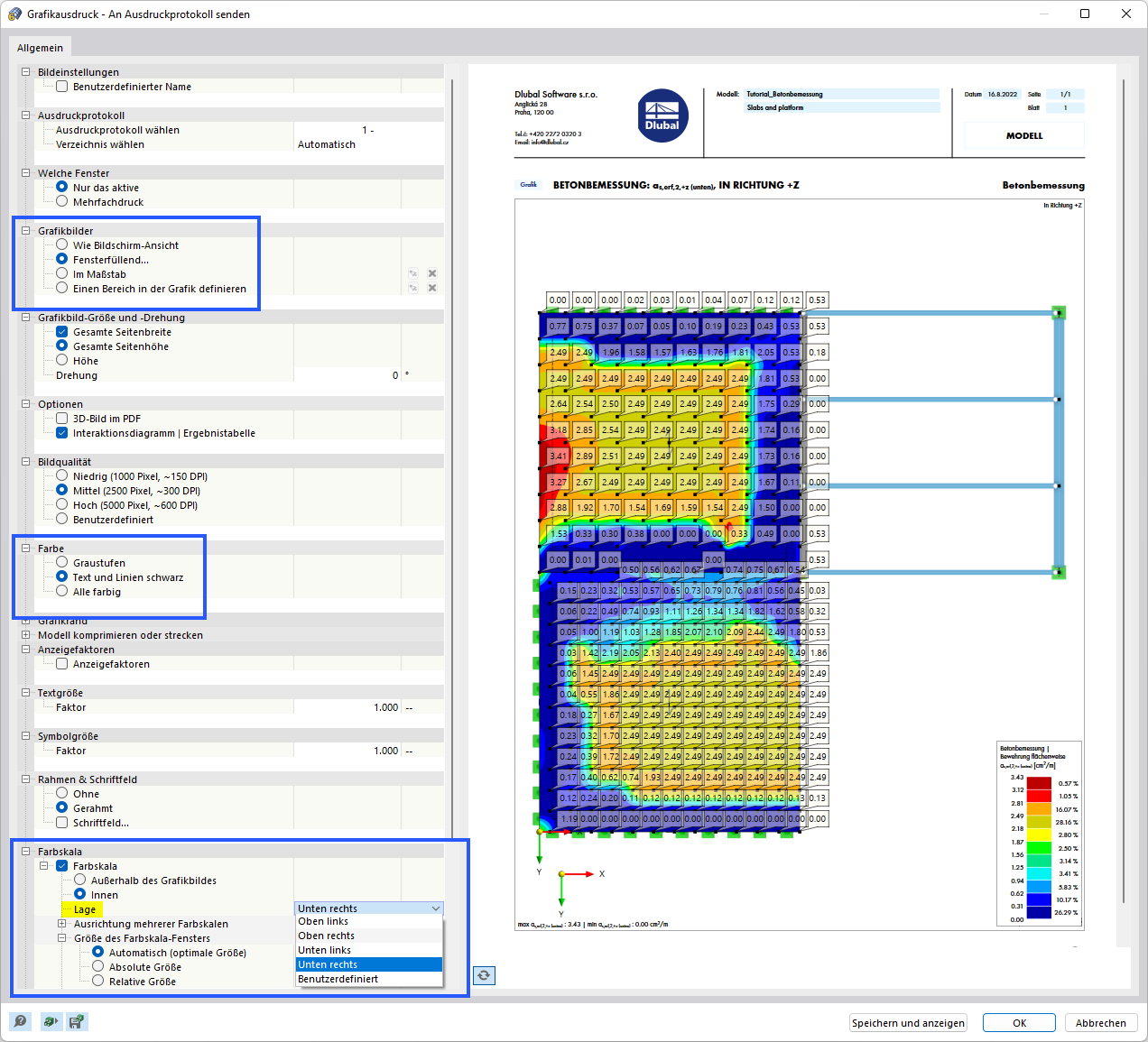Click the Verzeichnis wählen Automatisch field

tap(368, 144)
